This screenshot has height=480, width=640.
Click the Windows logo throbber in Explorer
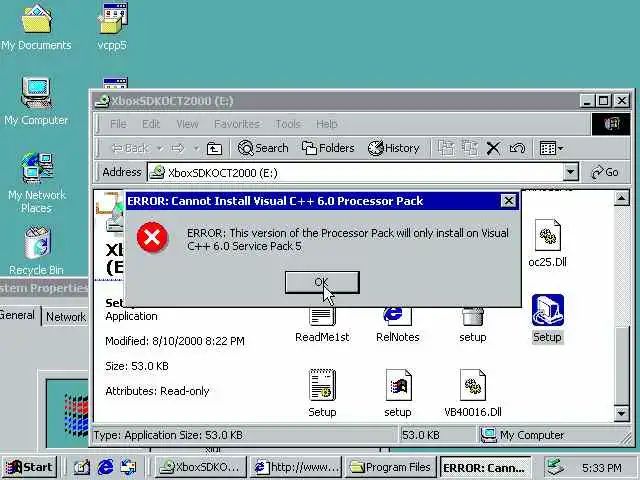tap(611, 124)
